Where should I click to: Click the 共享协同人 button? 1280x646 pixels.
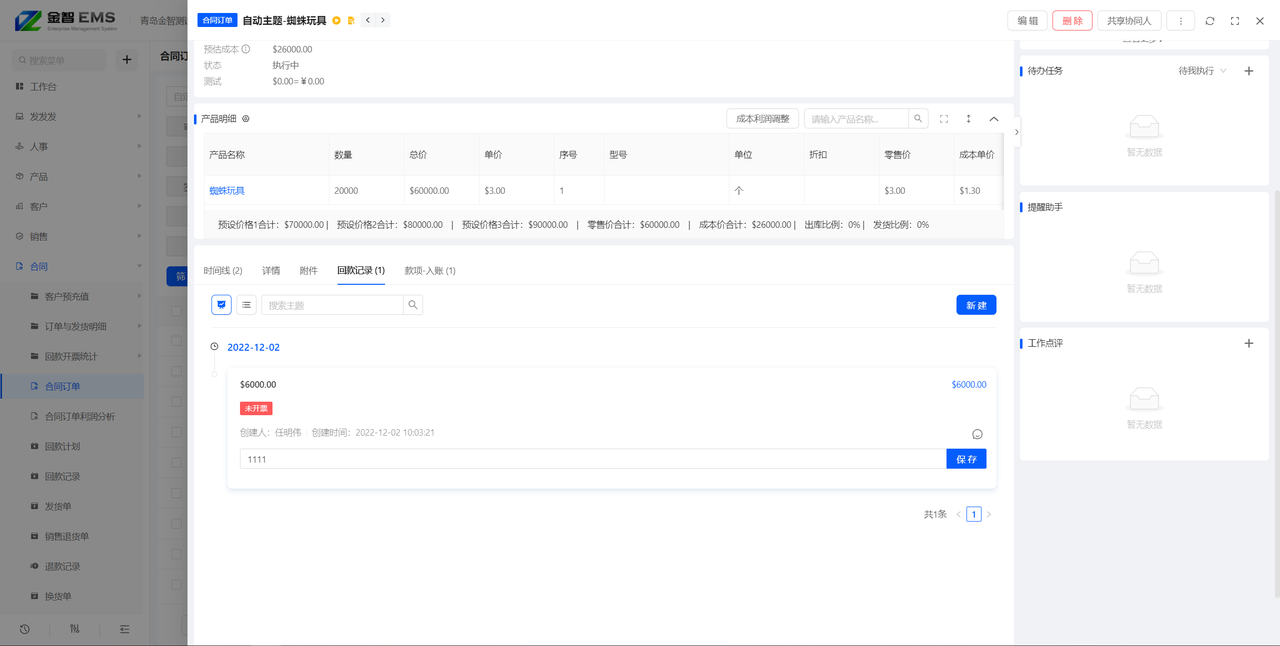click(1129, 21)
